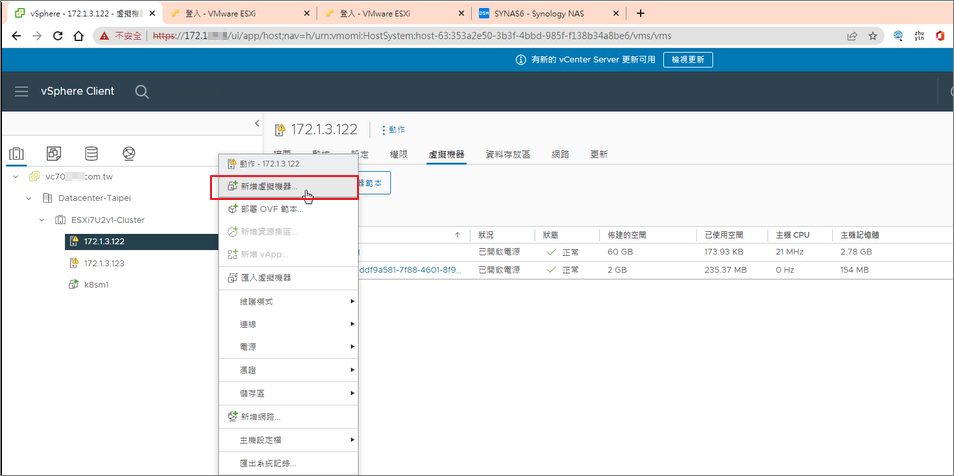Viewport: 954px width, 476px height.
Task: Choose 匯入虛擬機器 from the context menu
Action: [x=288, y=278]
